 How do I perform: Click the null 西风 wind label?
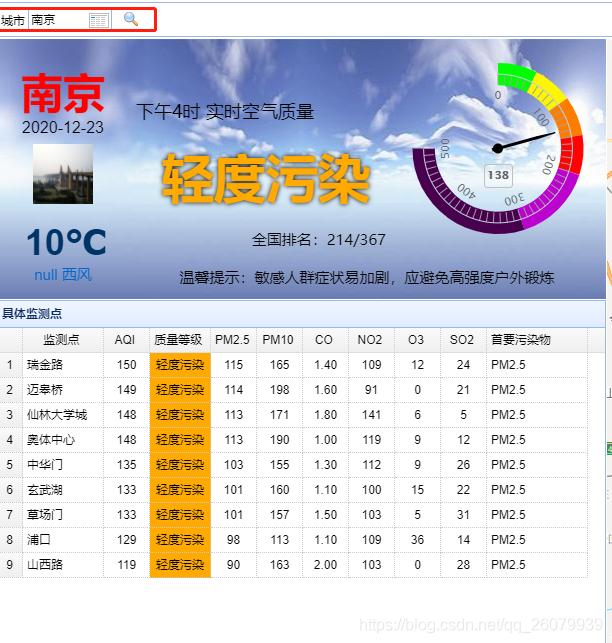(63, 275)
